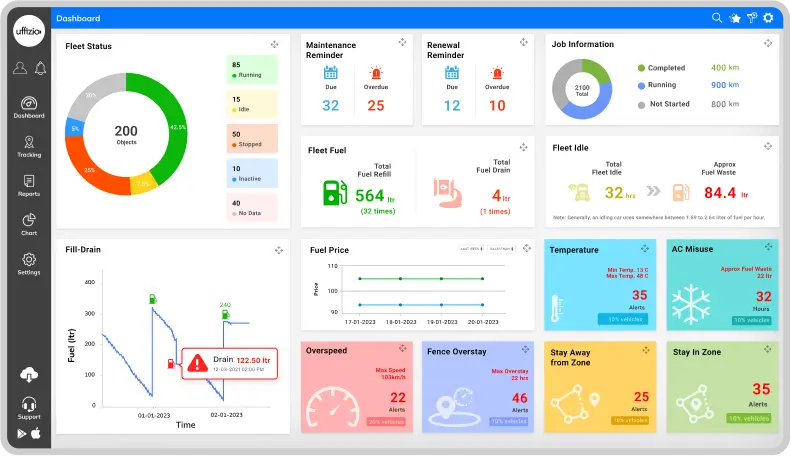Open Reports from the sidebar
The width and height of the screenshot is (791, 456).
tap(29, 185)
